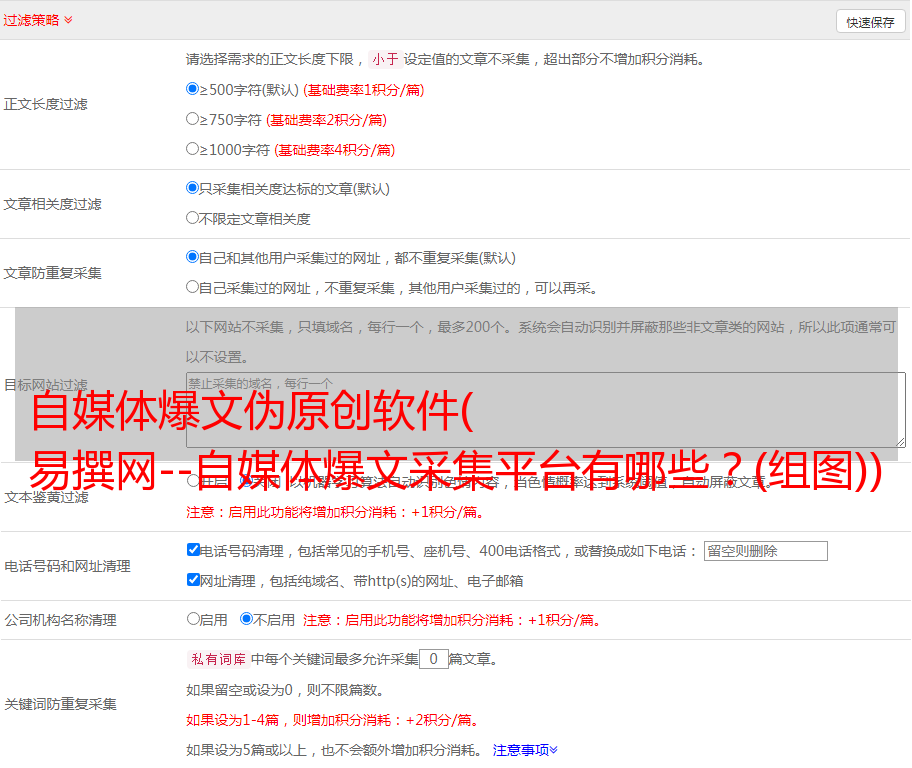Collapse the 过滤策略 section header
This screenshot has height=768, width=912.
[x=38, y=20]
